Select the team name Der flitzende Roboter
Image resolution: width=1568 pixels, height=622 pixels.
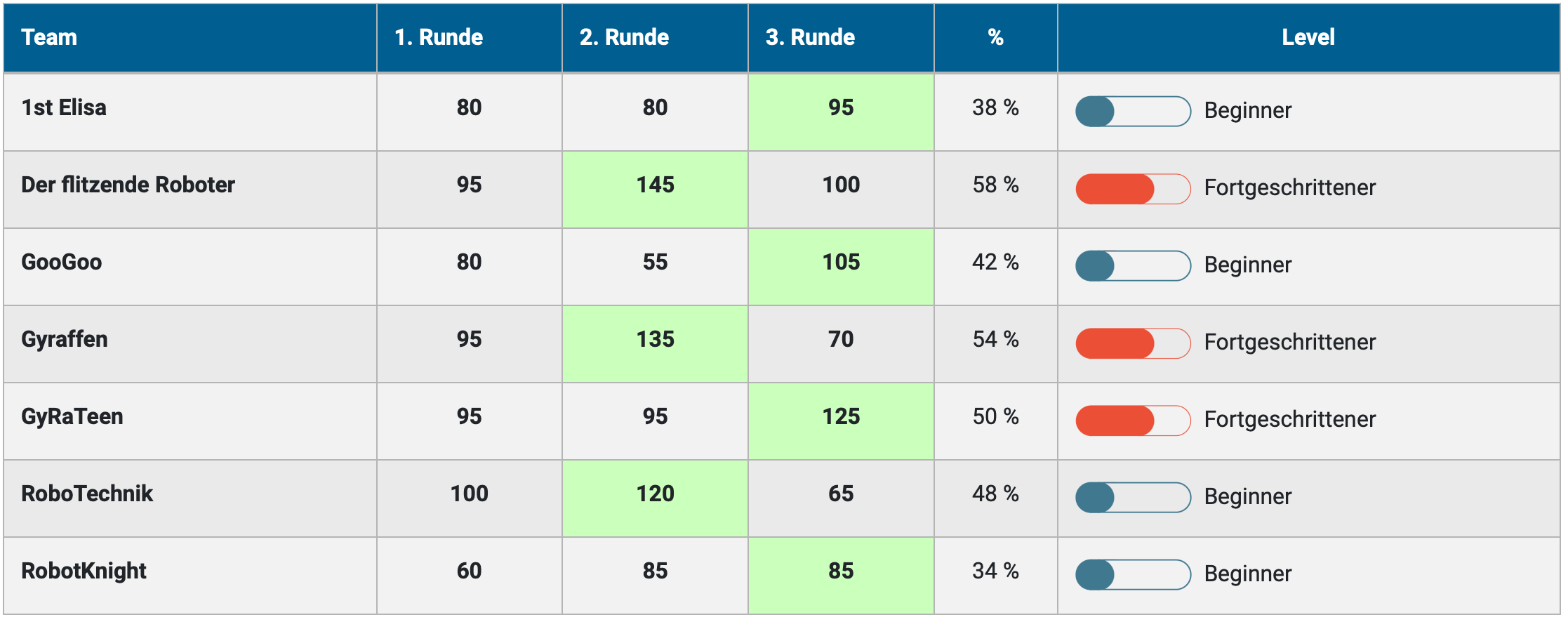coord(128,185)
